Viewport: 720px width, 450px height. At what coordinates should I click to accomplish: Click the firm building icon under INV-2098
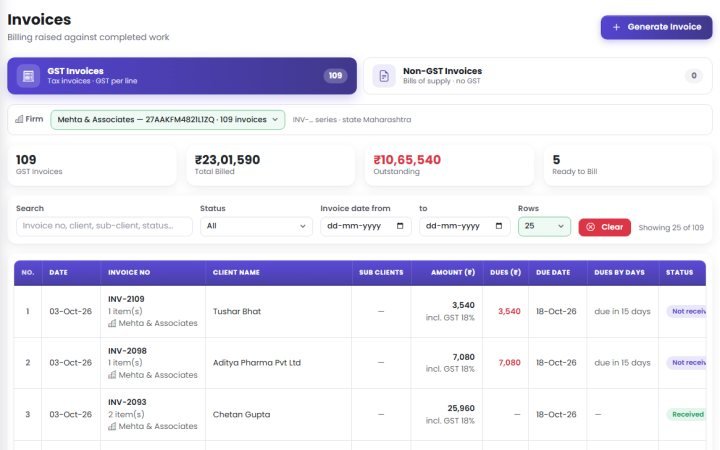(112, 375)
